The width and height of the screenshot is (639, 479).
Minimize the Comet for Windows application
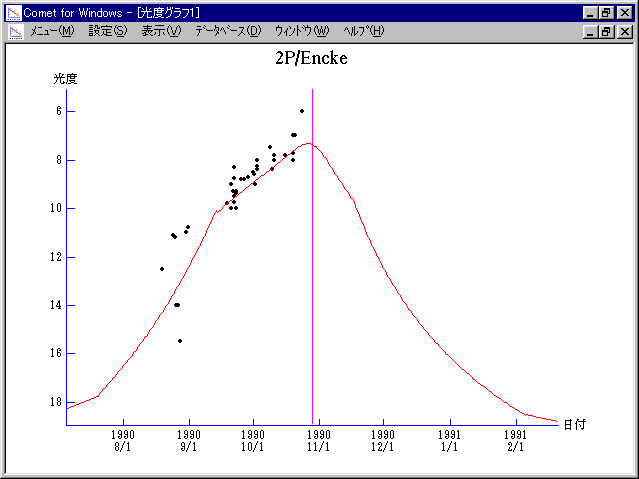coord(590,13)
